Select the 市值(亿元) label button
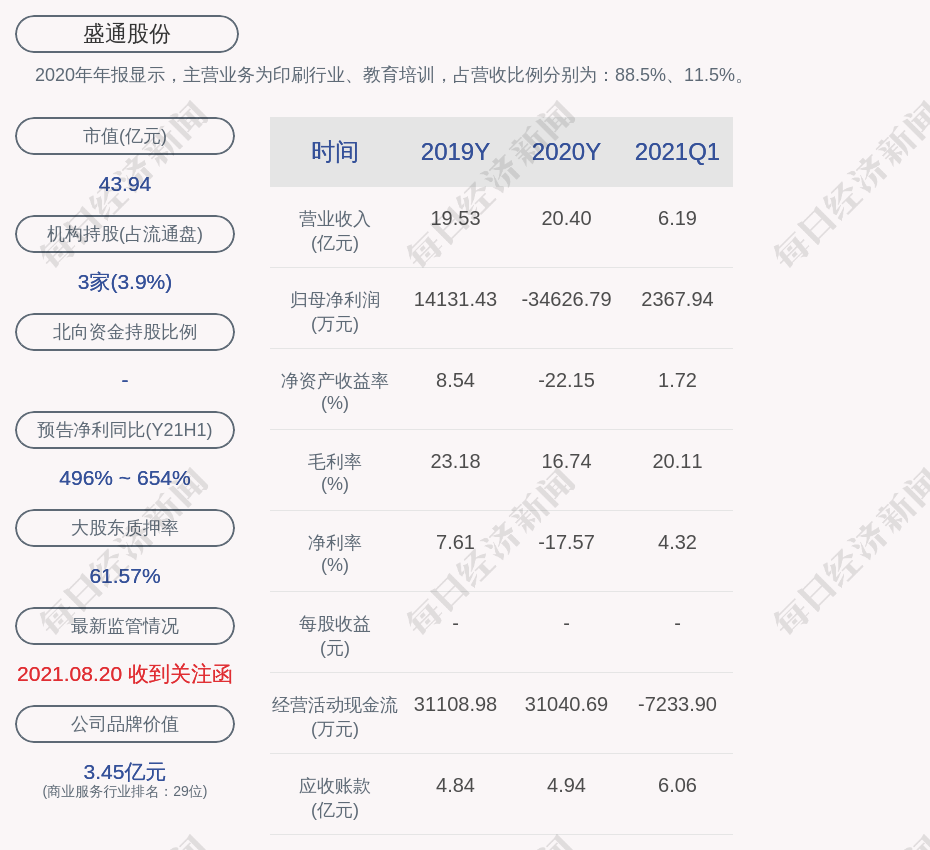This screenshot has width=930, height=850. pos(125,136)
